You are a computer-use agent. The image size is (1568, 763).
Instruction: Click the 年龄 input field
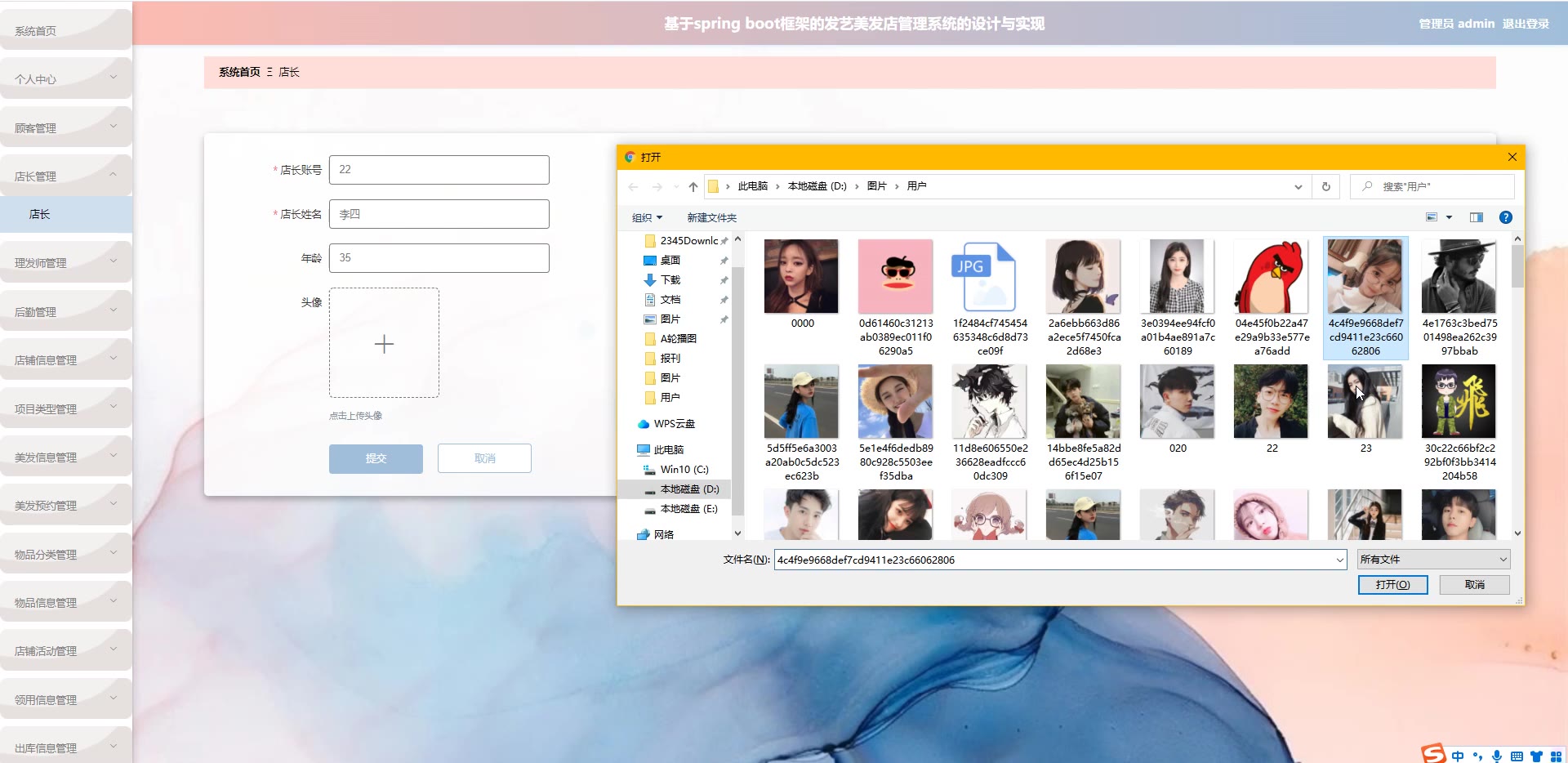(x=439, y=258)
